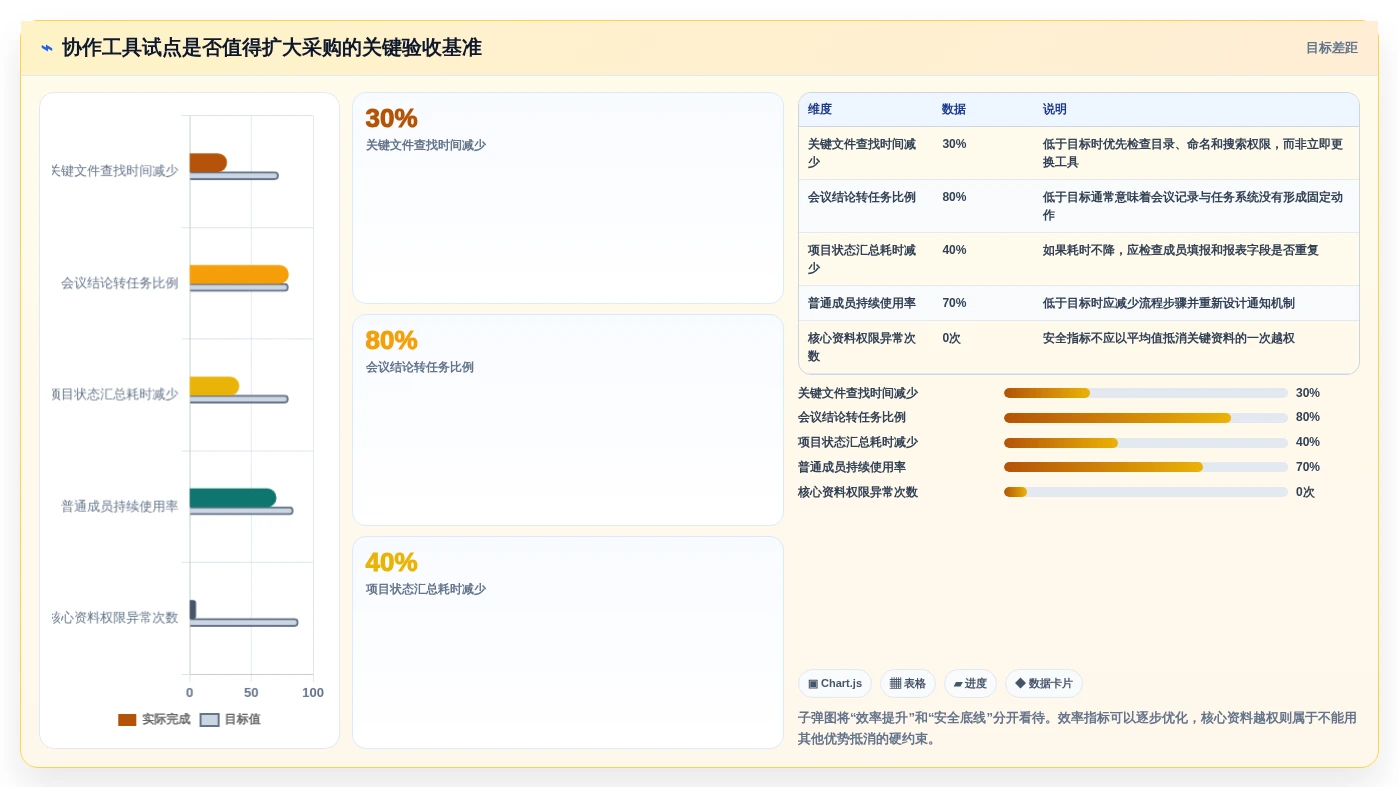Click the 核心资料权限异常次数 target value bar
The width and height of the screenshot is (1399, 787).
coord(244,623)
